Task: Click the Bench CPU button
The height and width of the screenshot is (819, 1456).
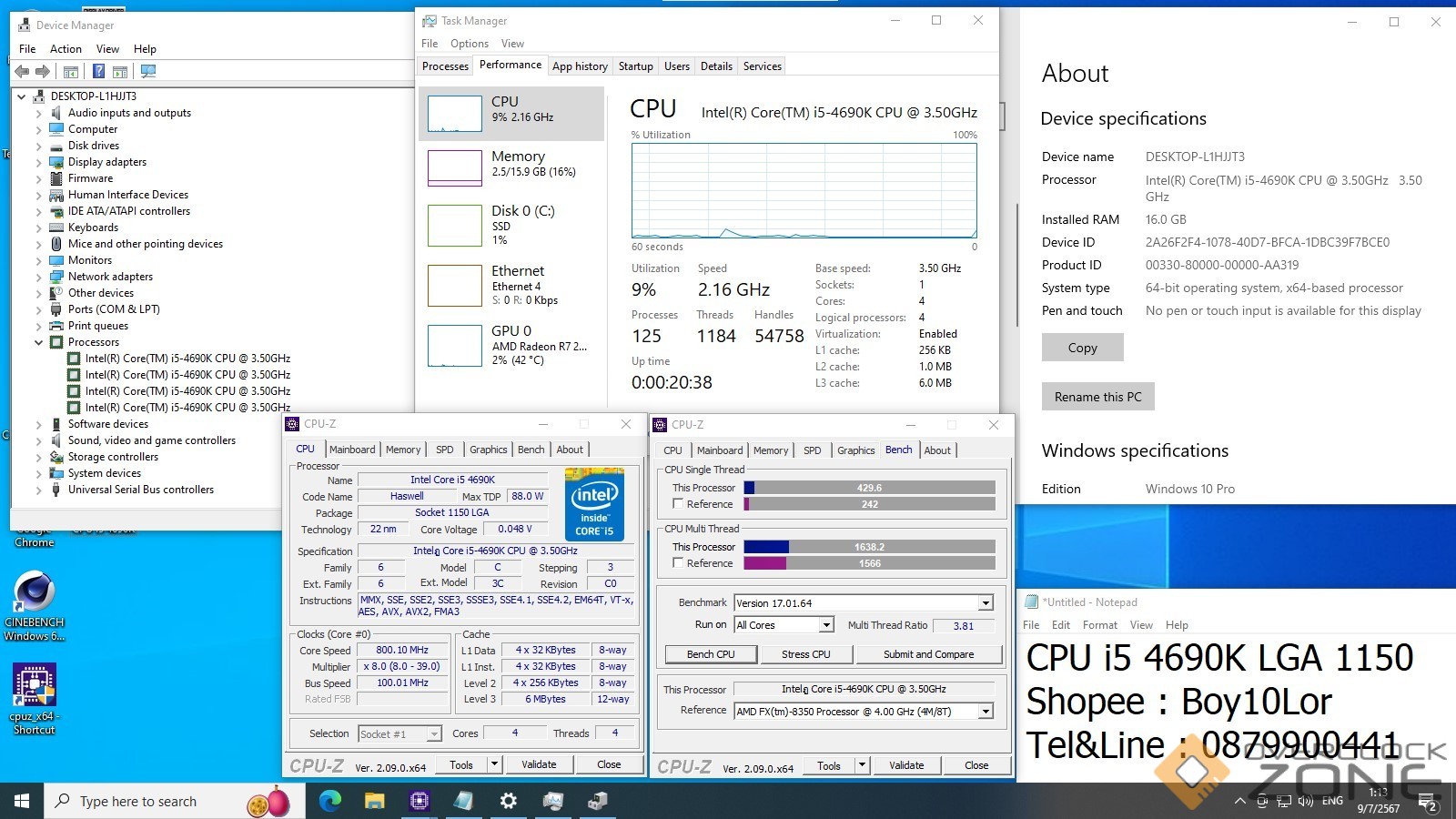Action: pos(711,654)
